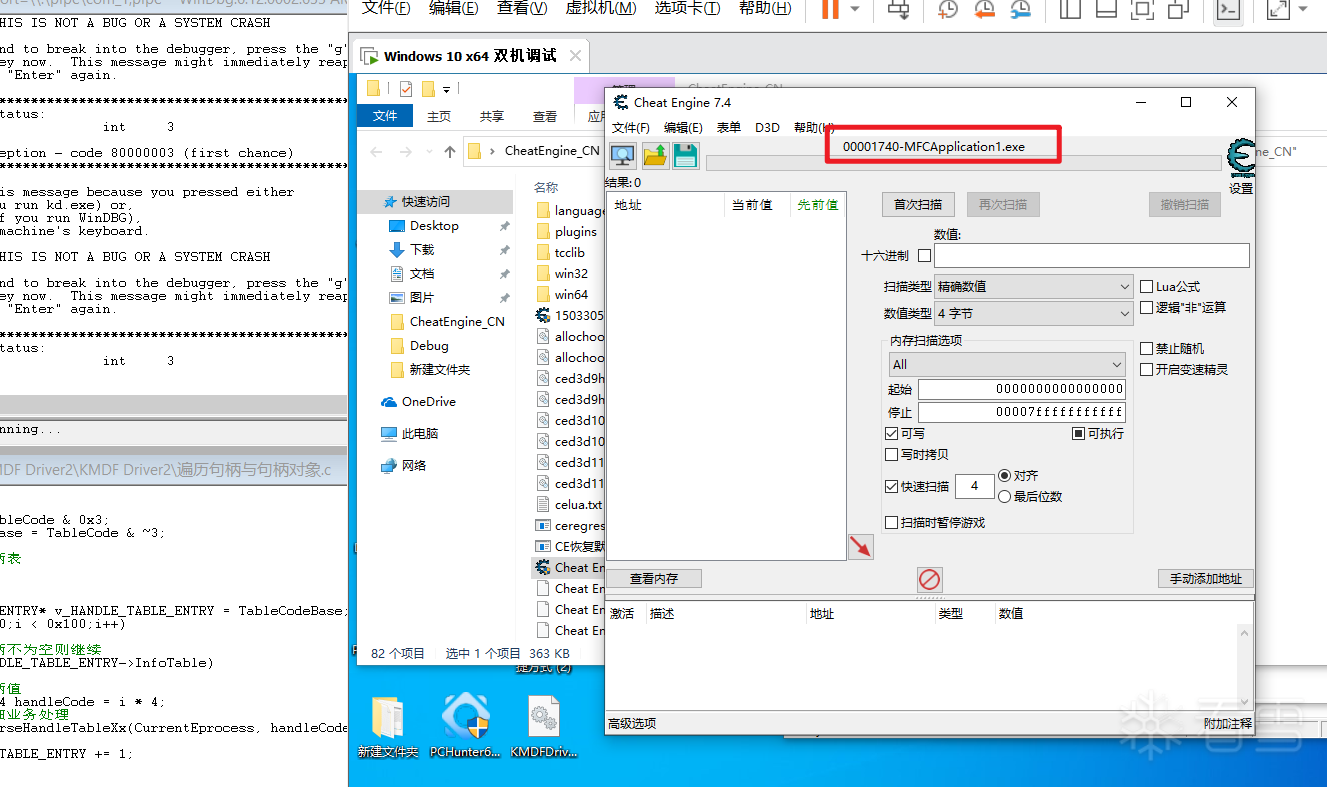
Task: Toggle the 禁止随机 checkbox
Action: 1147,349
